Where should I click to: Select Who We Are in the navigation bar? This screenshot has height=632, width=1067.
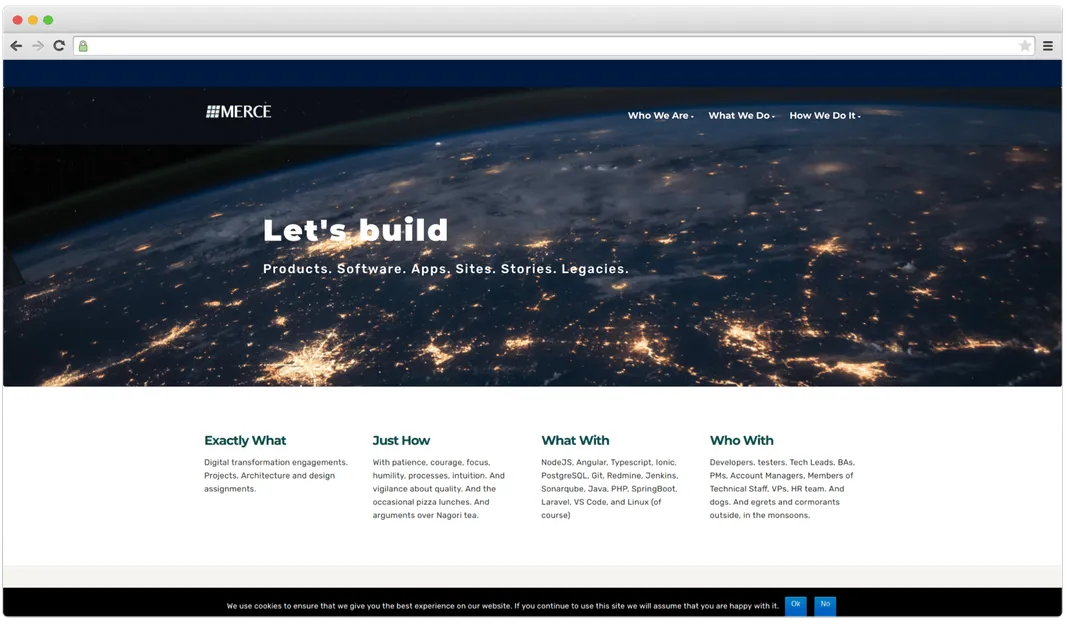pyautogui.click(x=656, y=115)
